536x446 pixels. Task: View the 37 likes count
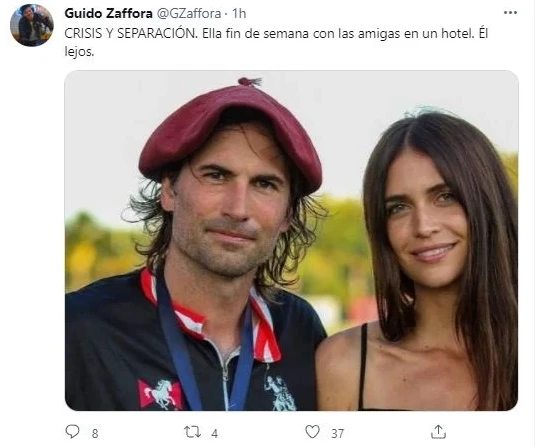337,434
